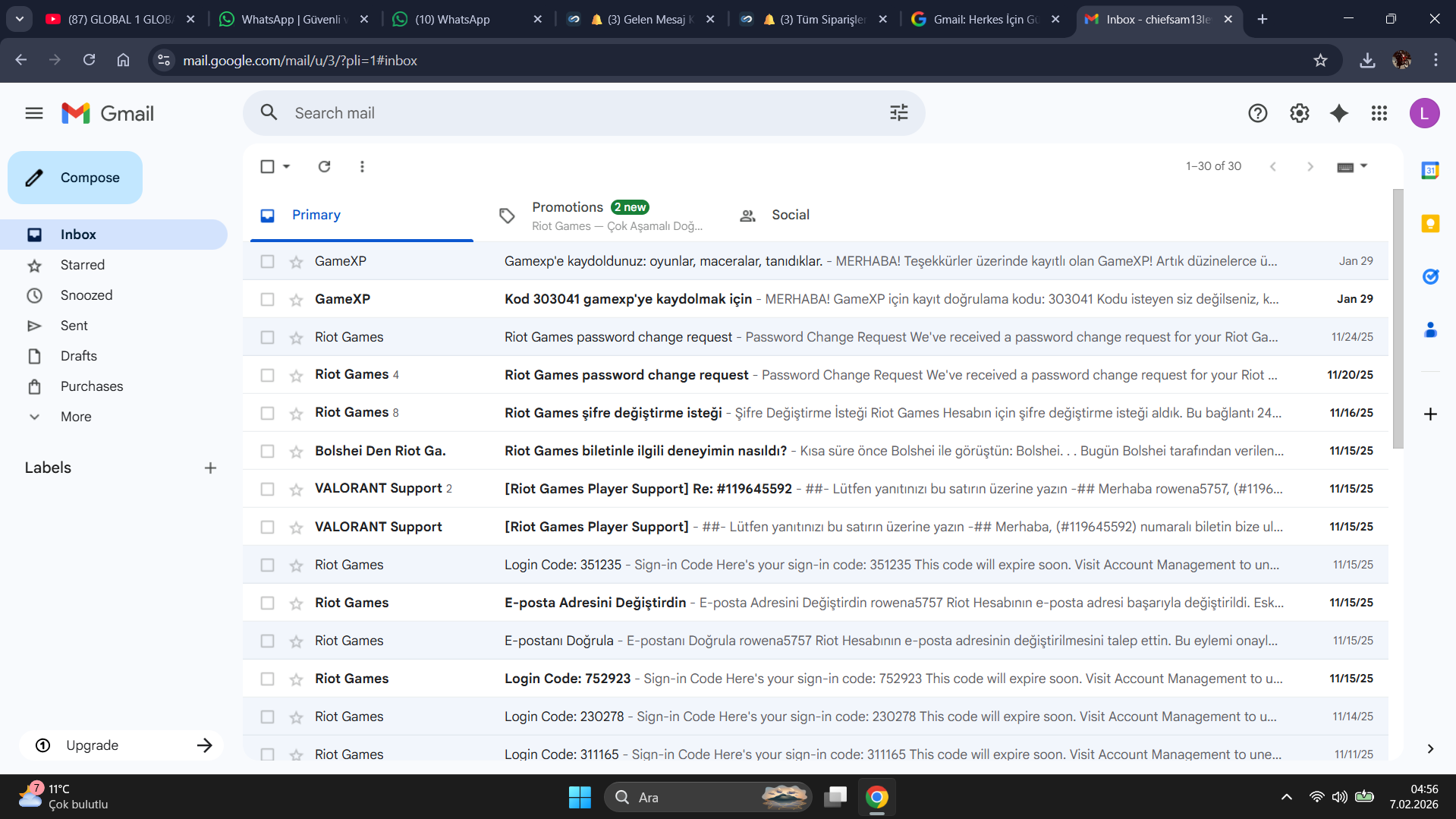The height and width of the screenshot is (819, 1456).
Task: Open the Gemini sparkle assistant
Action: tap(1339, 113)
